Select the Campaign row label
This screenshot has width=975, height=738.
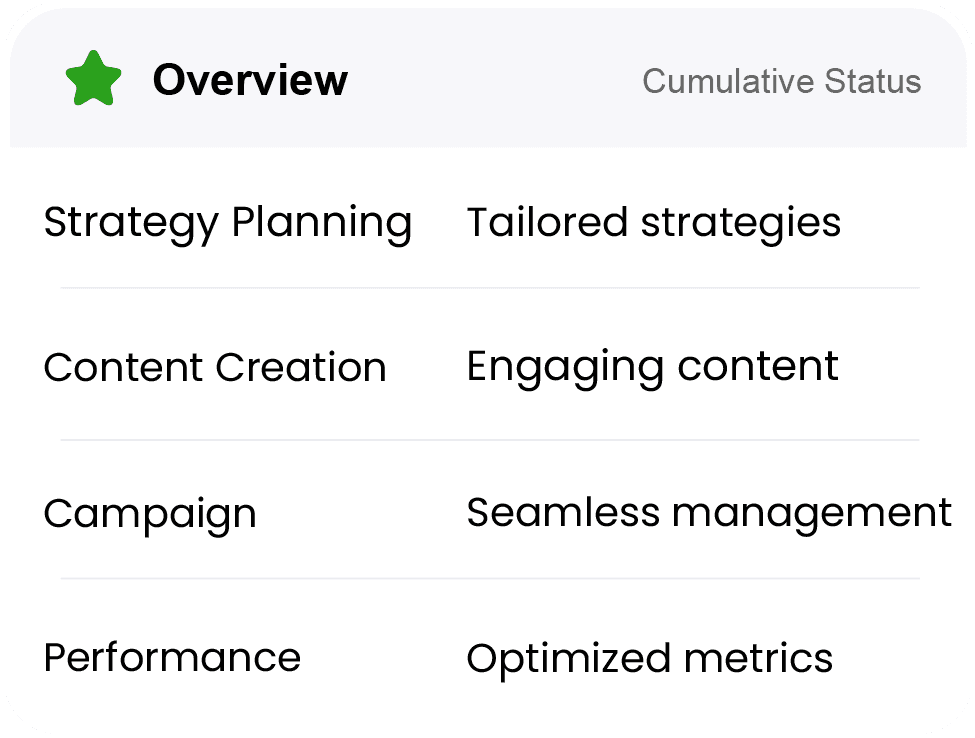[x=150, y=515]
